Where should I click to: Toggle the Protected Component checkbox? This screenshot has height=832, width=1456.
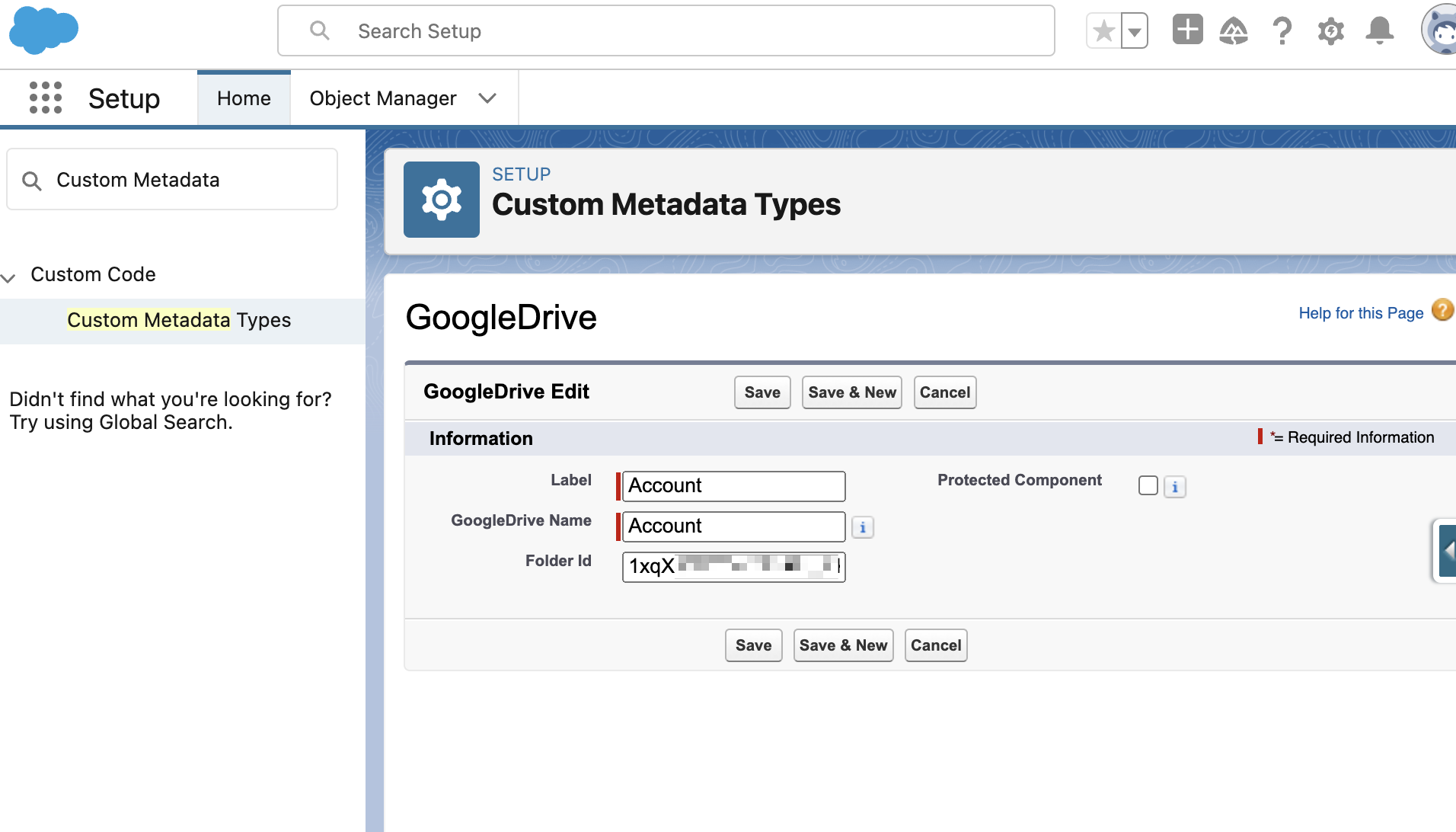click(1148, 486)
